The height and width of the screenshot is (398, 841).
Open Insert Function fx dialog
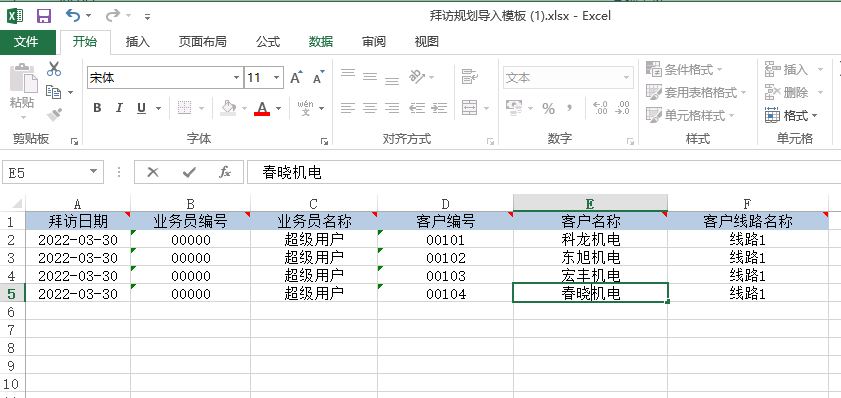click(225, 172)
